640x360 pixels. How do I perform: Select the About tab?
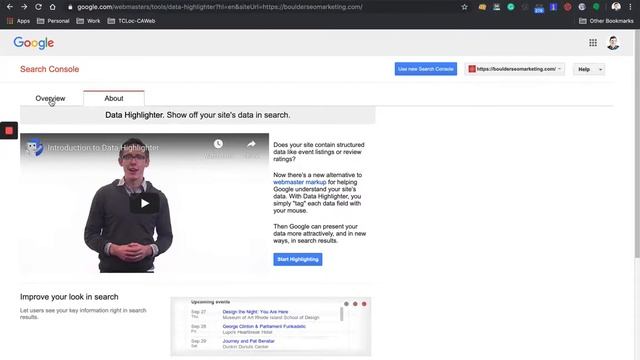coord(114,98)
